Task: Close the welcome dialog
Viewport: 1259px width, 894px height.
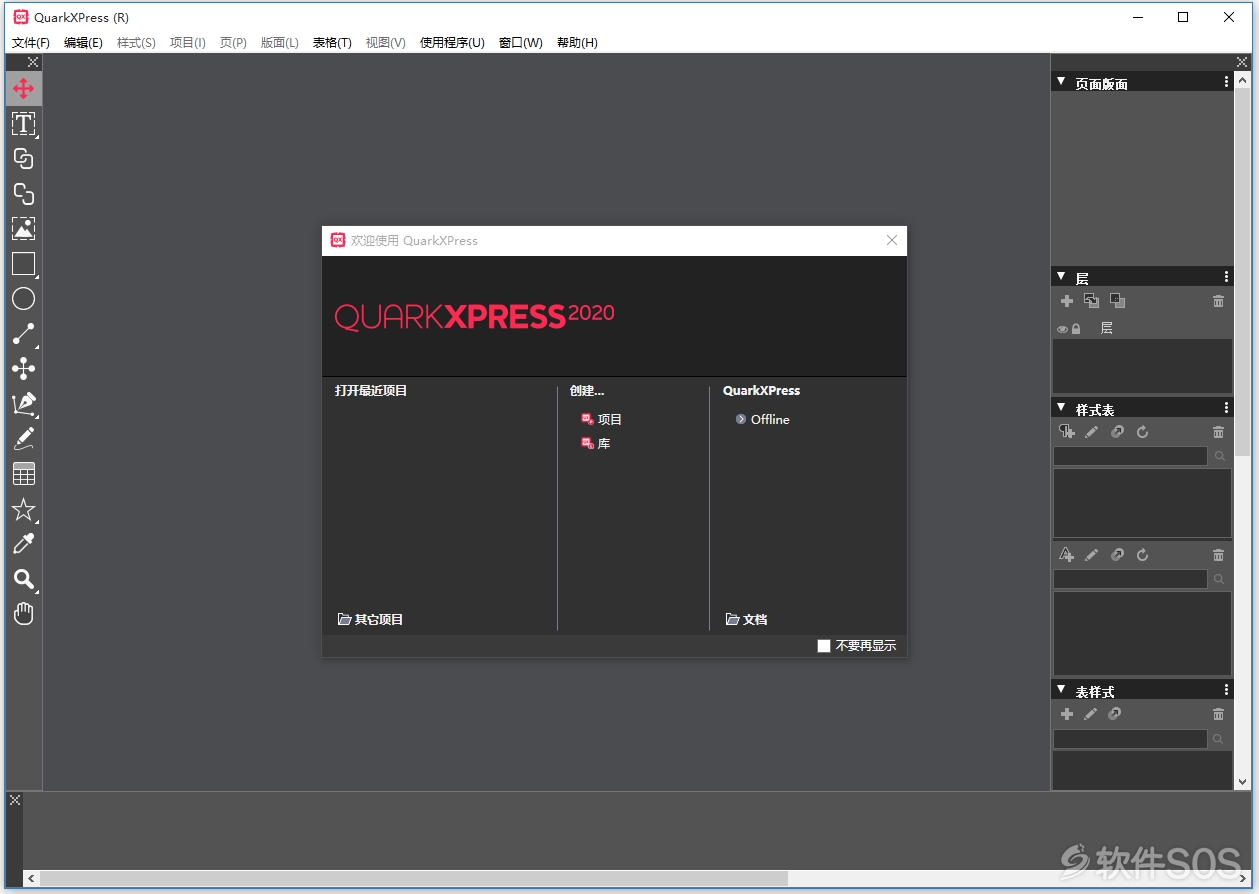Action: [892, 240]
